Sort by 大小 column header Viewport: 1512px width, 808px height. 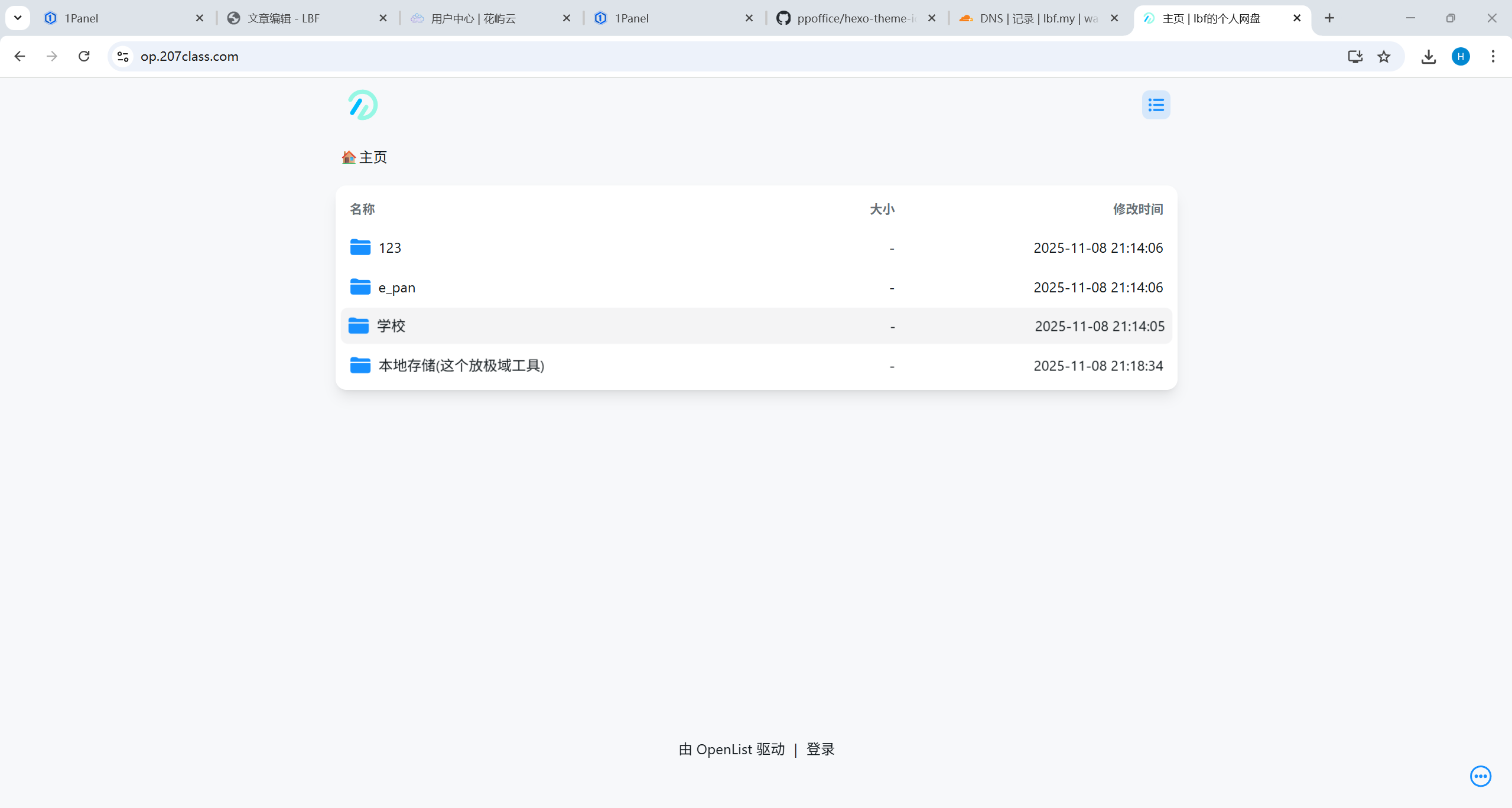click(x=882, y=209)
